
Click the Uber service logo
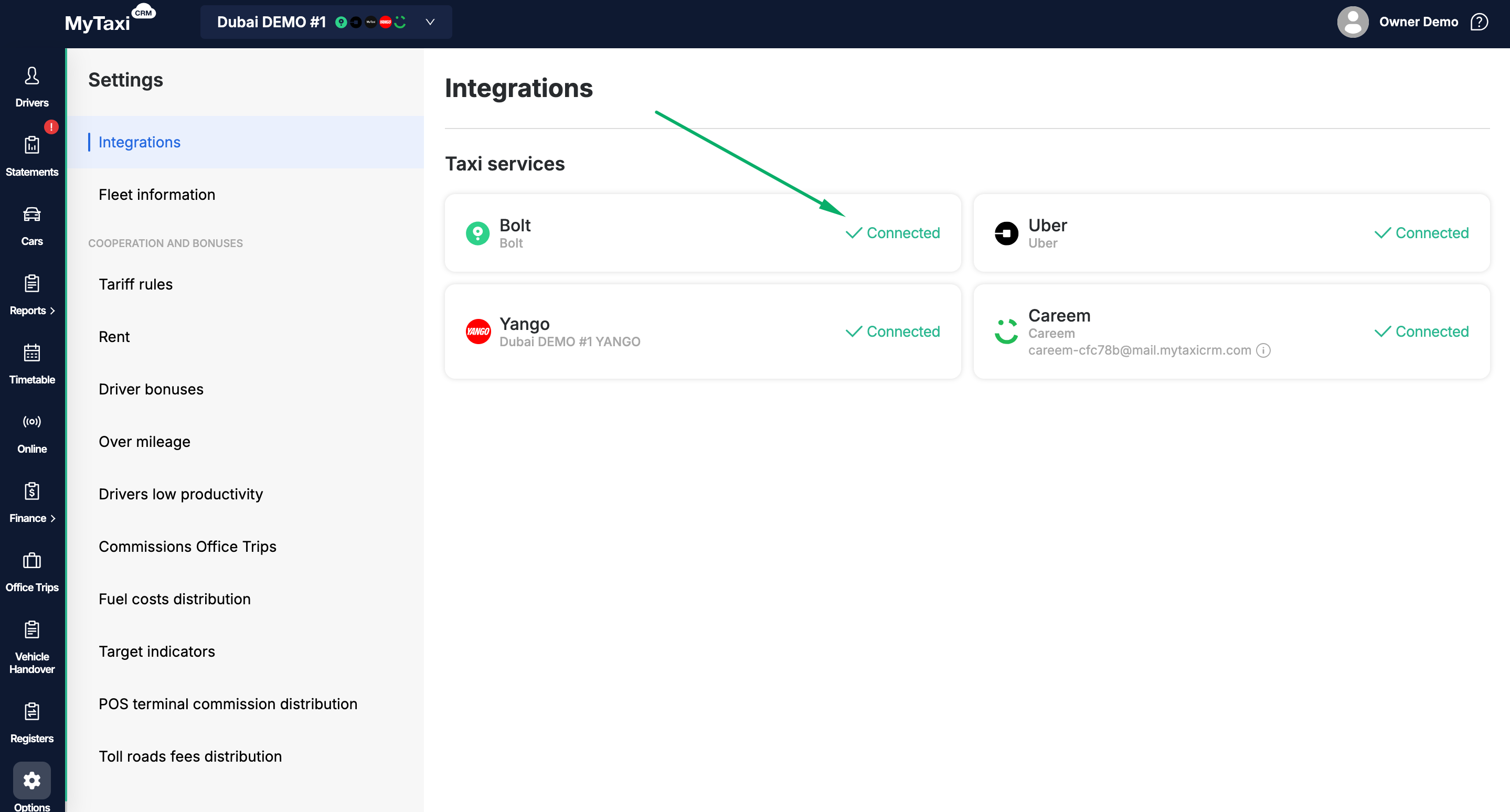[1006, 233]
